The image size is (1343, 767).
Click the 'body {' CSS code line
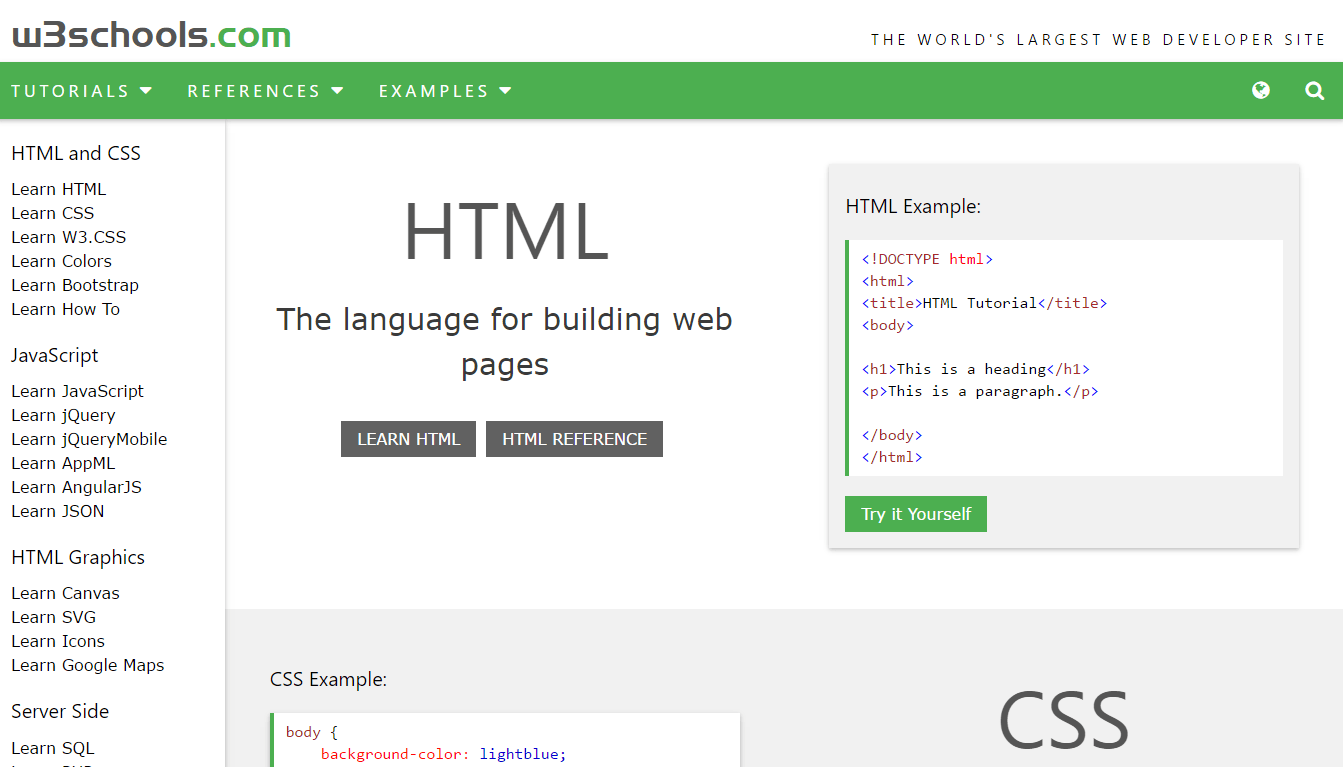[312, 732]
